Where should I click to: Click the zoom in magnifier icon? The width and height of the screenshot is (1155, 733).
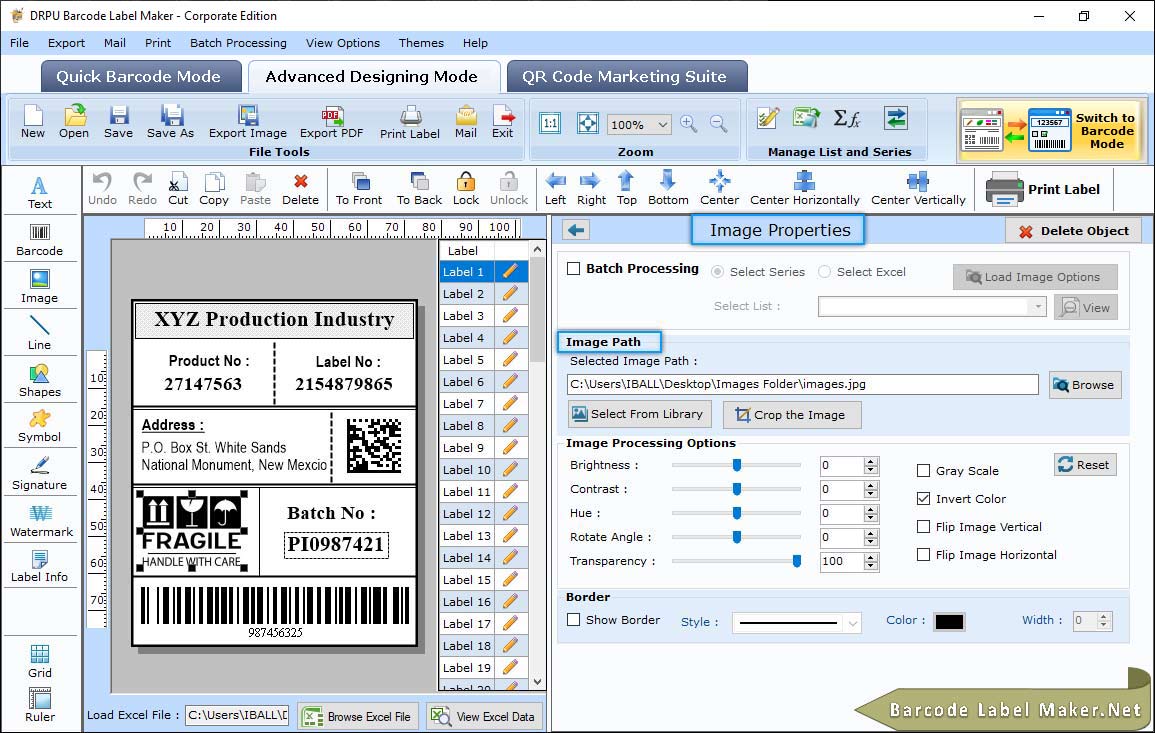(x=689, y=124)
